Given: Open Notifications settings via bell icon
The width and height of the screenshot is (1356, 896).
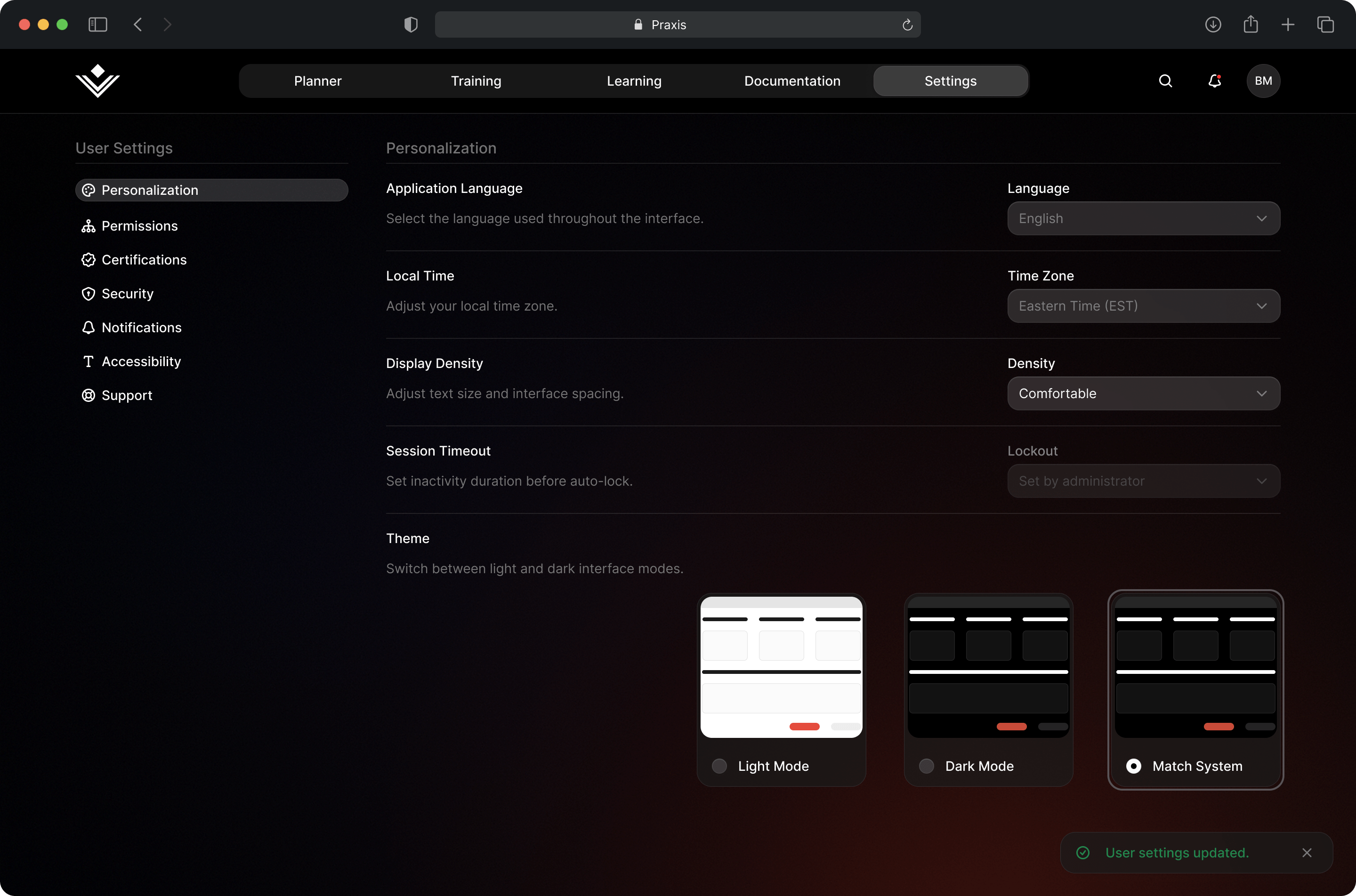Looking at the screenshot, I should click(x=89, y=328).
